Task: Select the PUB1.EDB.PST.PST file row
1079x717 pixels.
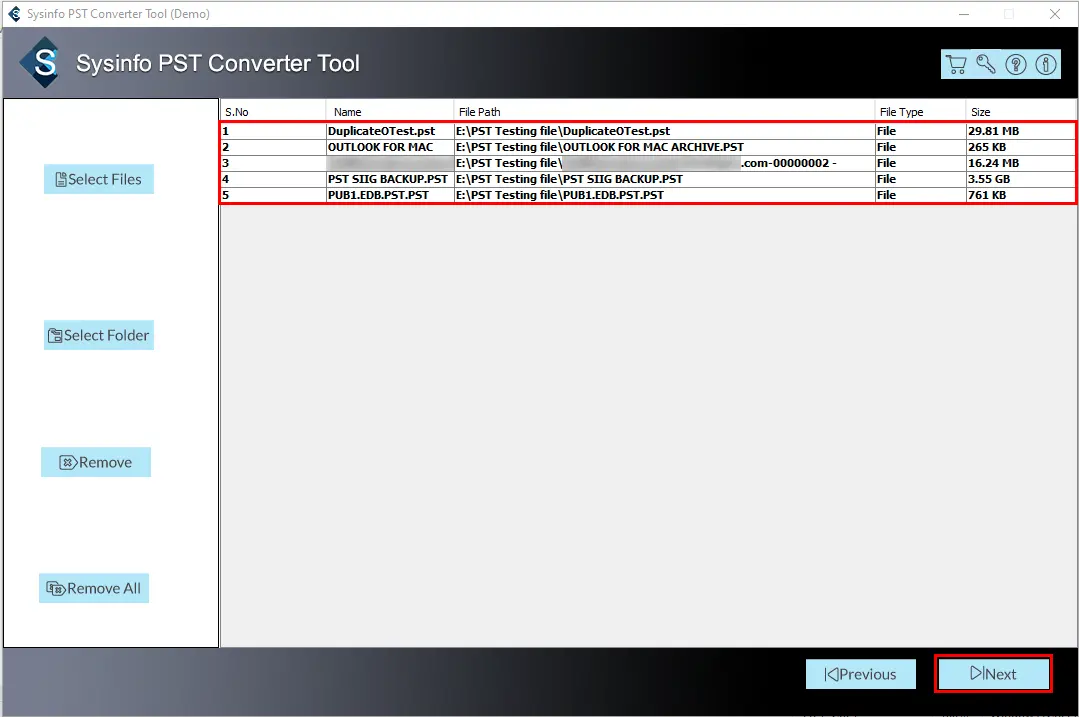Action: pos(378,195)
